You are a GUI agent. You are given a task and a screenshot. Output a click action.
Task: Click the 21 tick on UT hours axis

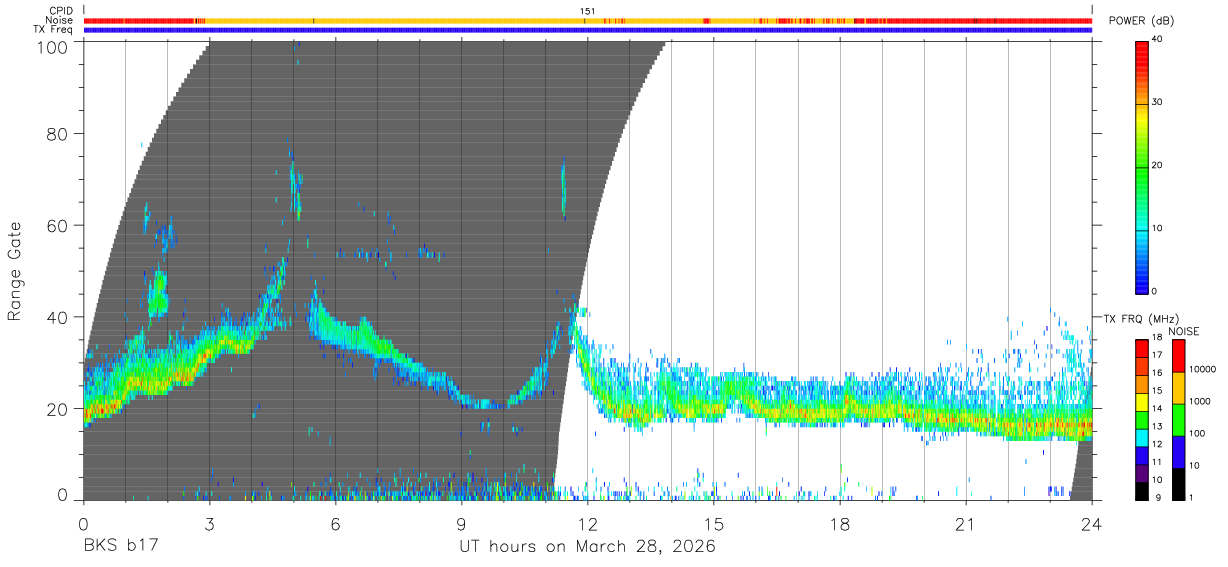[x=965, y=525]
